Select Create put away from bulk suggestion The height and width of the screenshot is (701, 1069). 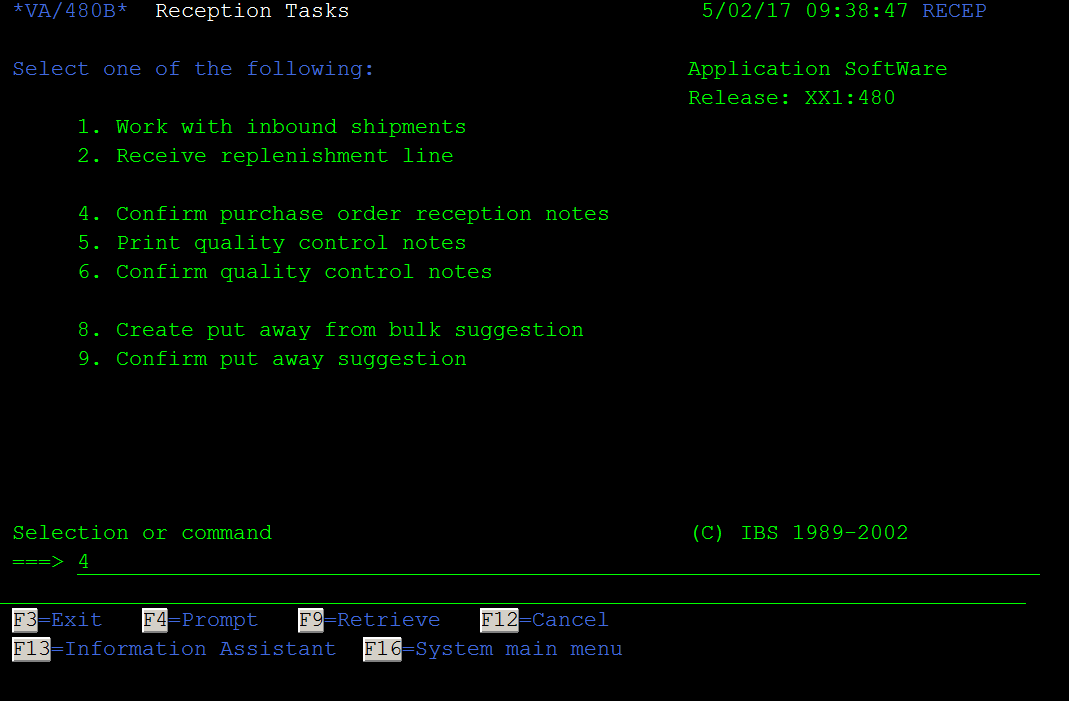pos(331,330)
